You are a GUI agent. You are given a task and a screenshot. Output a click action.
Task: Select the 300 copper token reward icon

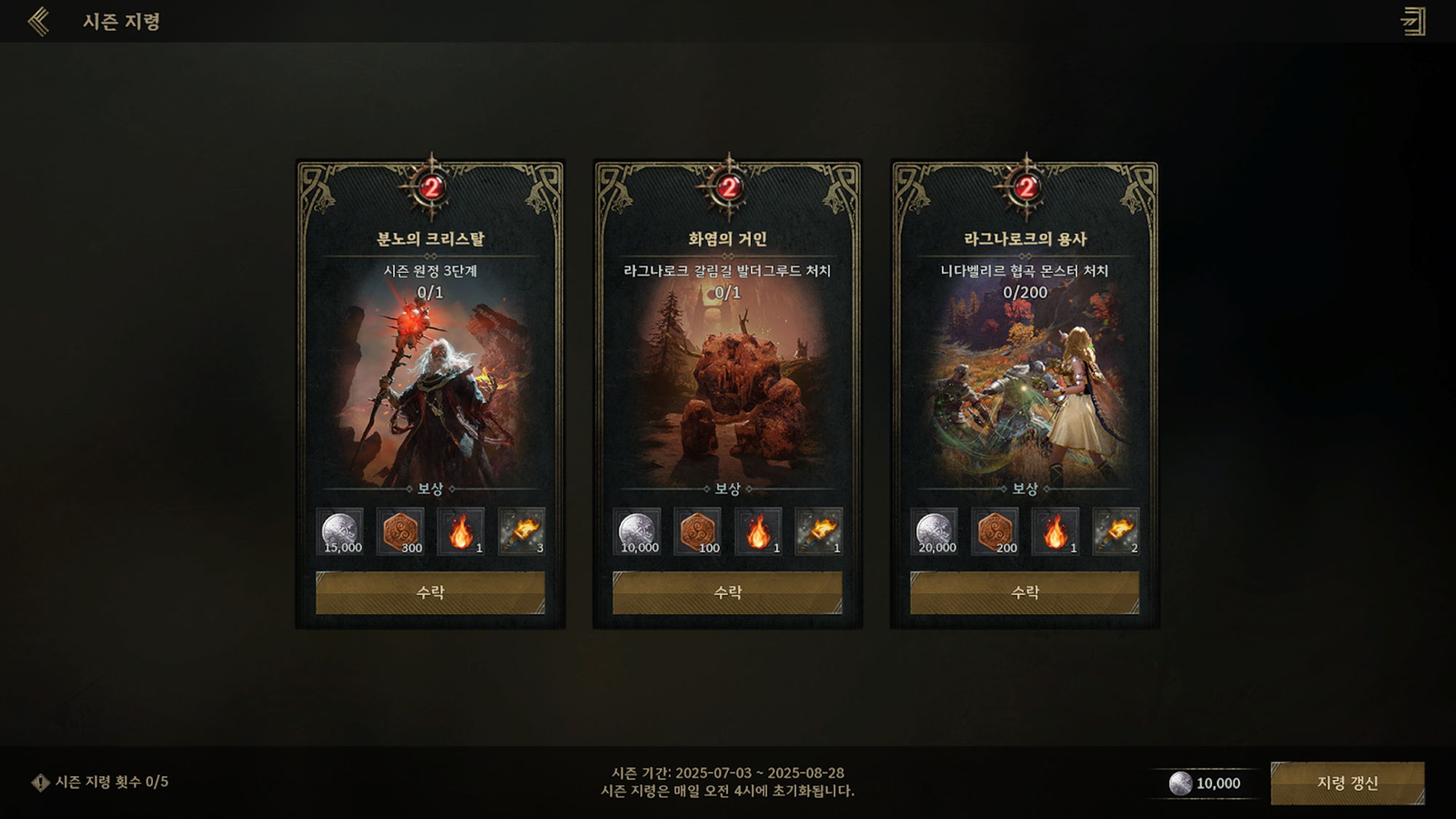400,531
